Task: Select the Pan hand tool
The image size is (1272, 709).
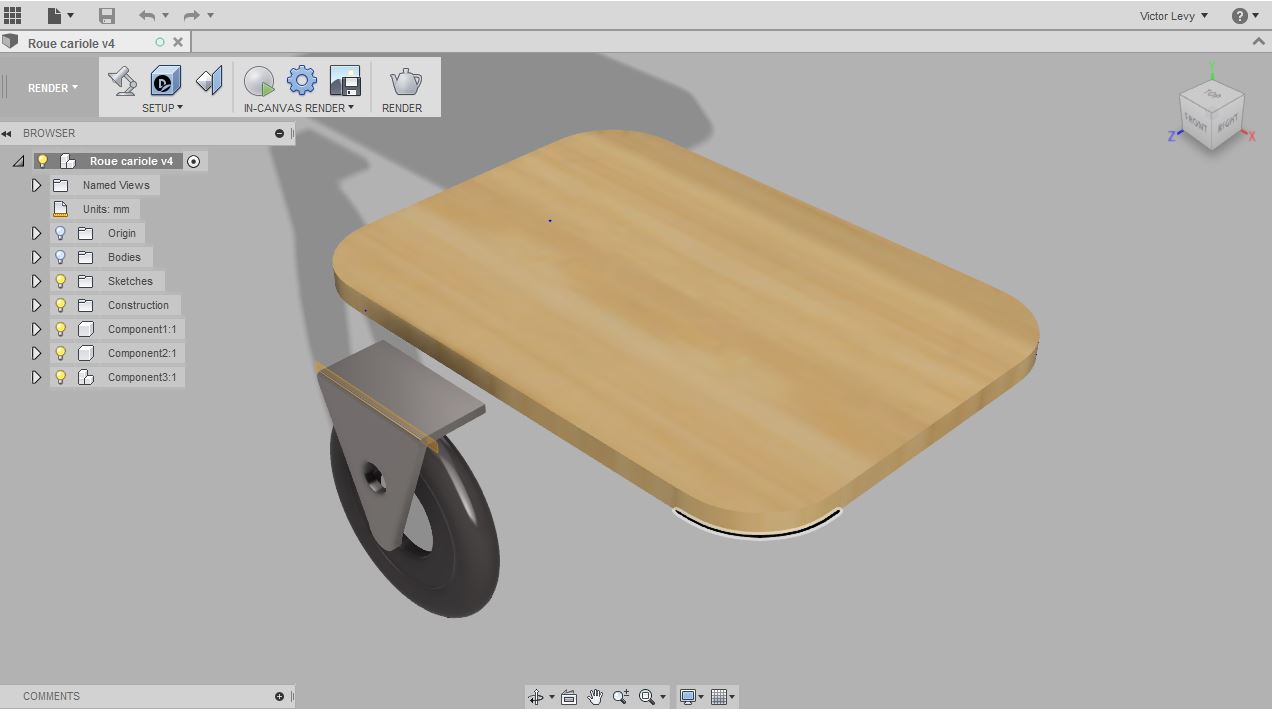Action: pos(595,697)
